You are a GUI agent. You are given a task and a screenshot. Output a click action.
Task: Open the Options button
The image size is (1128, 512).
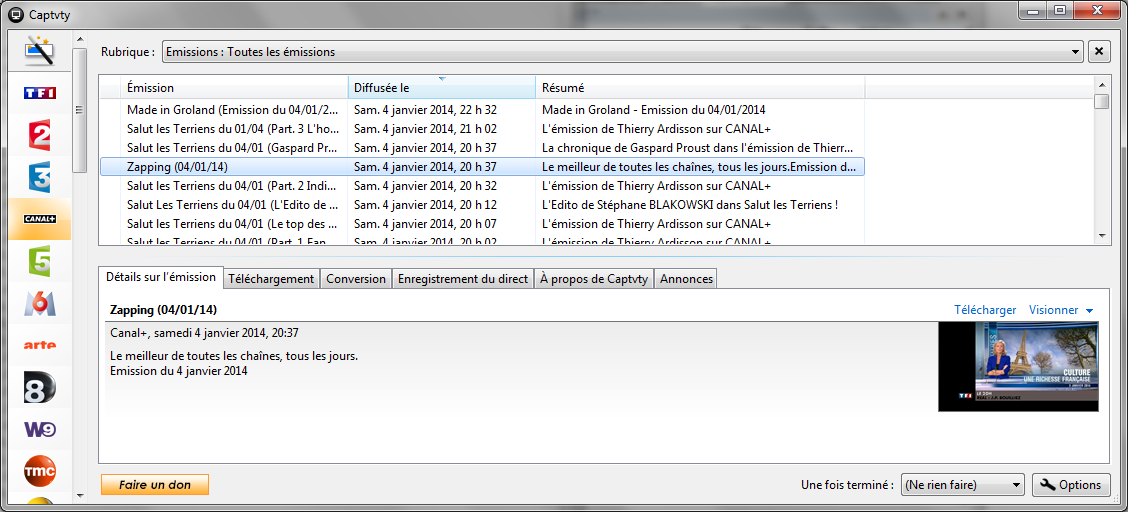[1071, 485]
